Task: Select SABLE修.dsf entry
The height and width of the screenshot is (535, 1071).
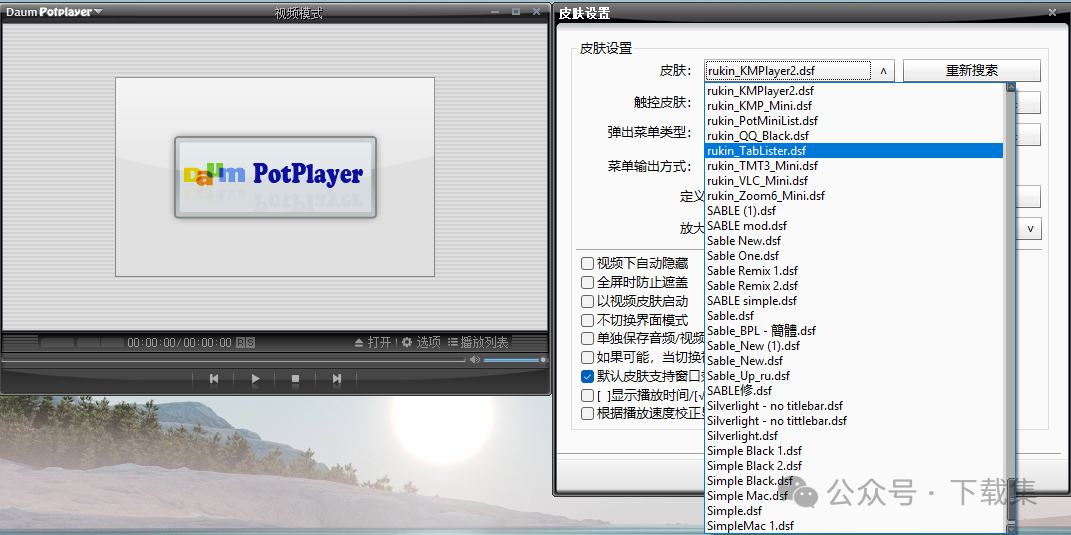Action: (854, 391)
